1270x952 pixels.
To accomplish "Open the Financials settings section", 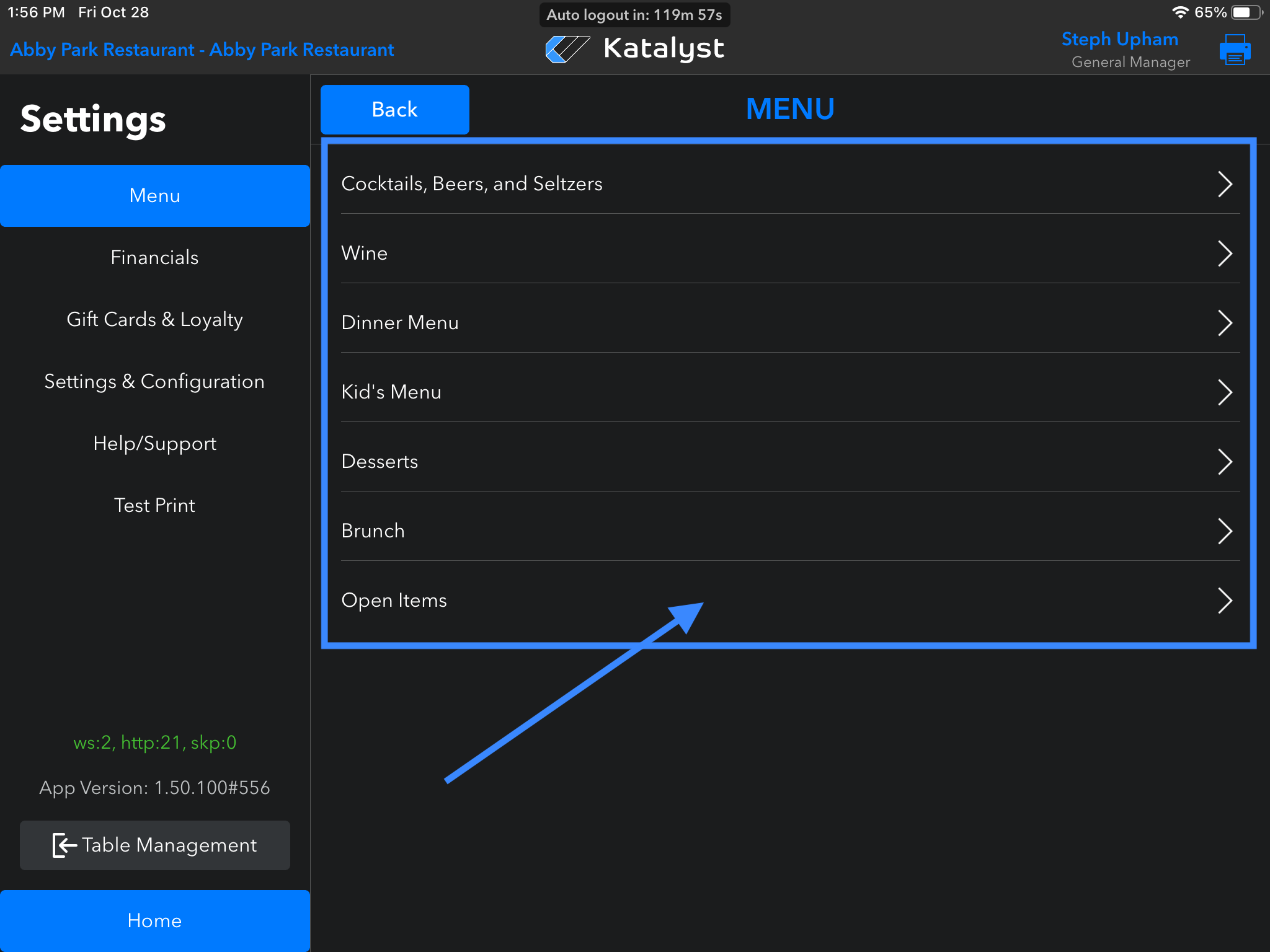I will (155, 258).
